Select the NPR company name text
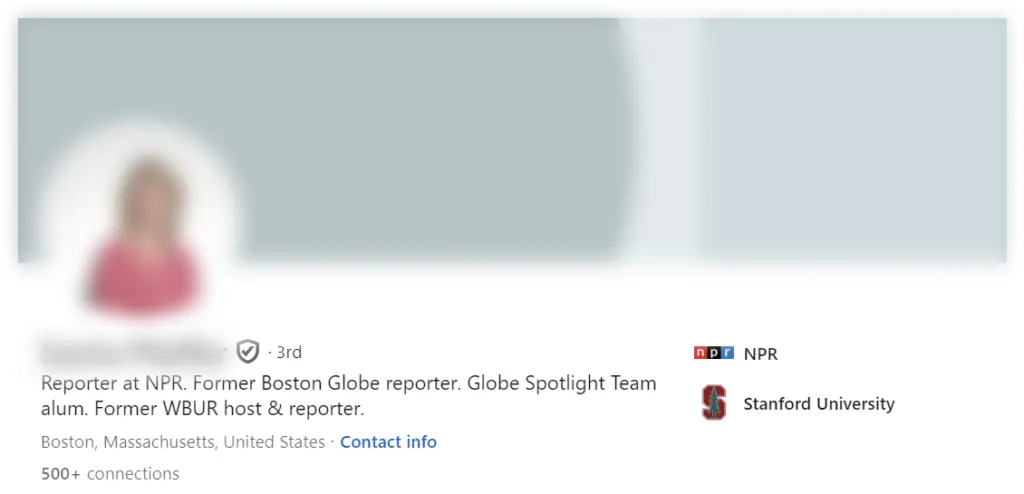Viewport: 1024px width, 494px height. 761,354
